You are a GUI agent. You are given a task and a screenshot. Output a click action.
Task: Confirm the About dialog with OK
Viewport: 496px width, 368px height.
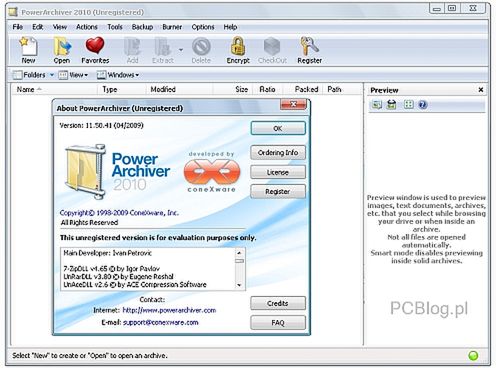278,128
